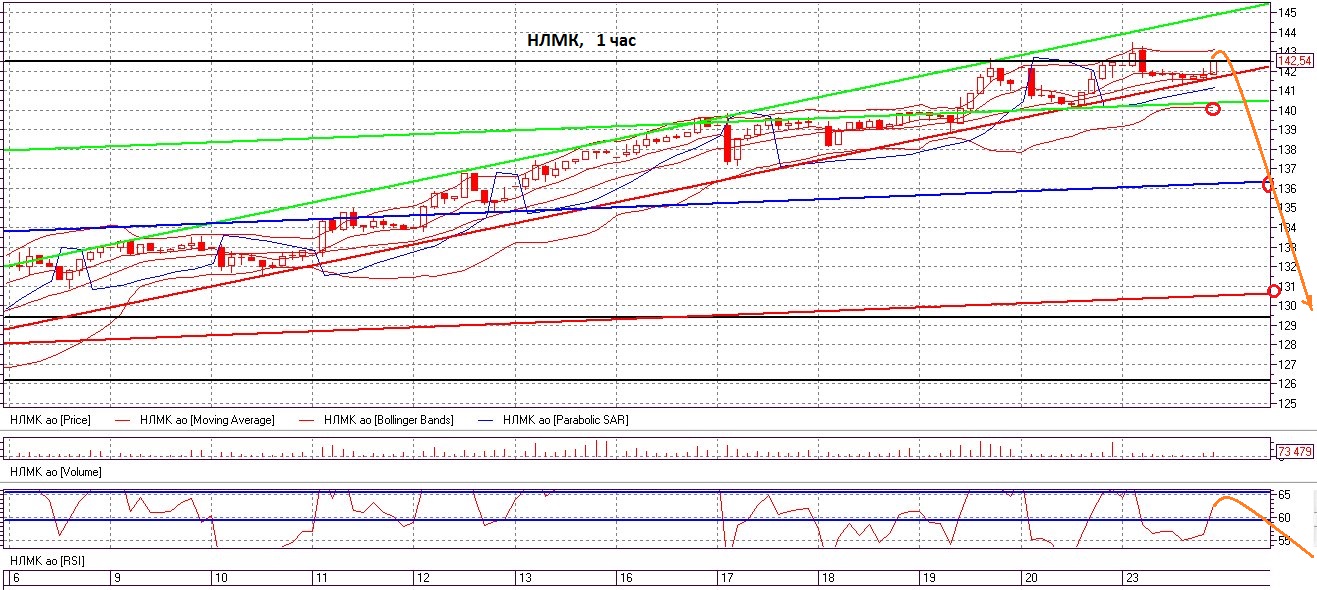Click date label 18 on time axis
Screen dimensions: 1317x590
827,579
